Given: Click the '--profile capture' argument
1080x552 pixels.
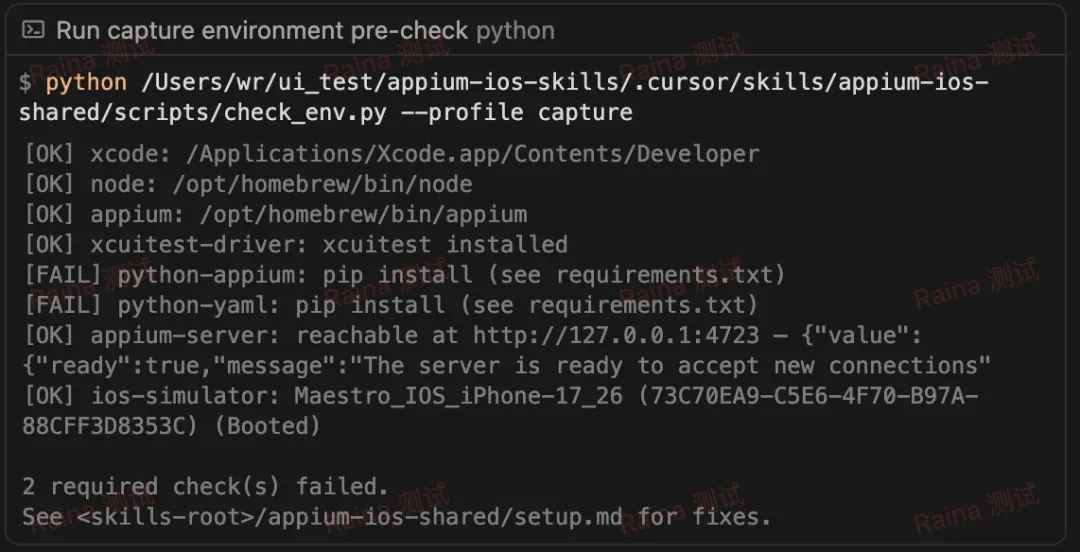Looking at the screenshot, I should tap(517, 112).
